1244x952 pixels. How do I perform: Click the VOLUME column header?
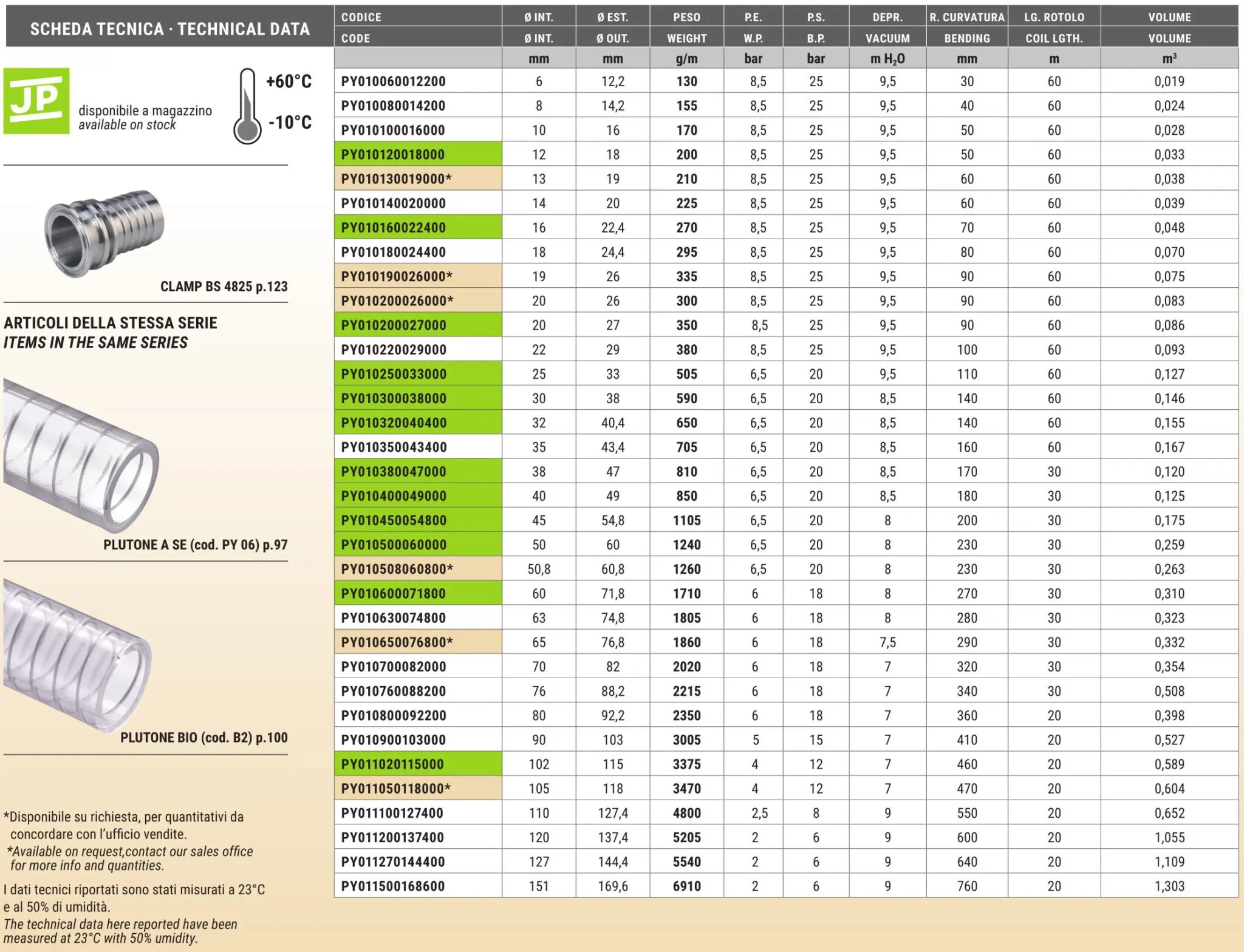click(1169, 27)
